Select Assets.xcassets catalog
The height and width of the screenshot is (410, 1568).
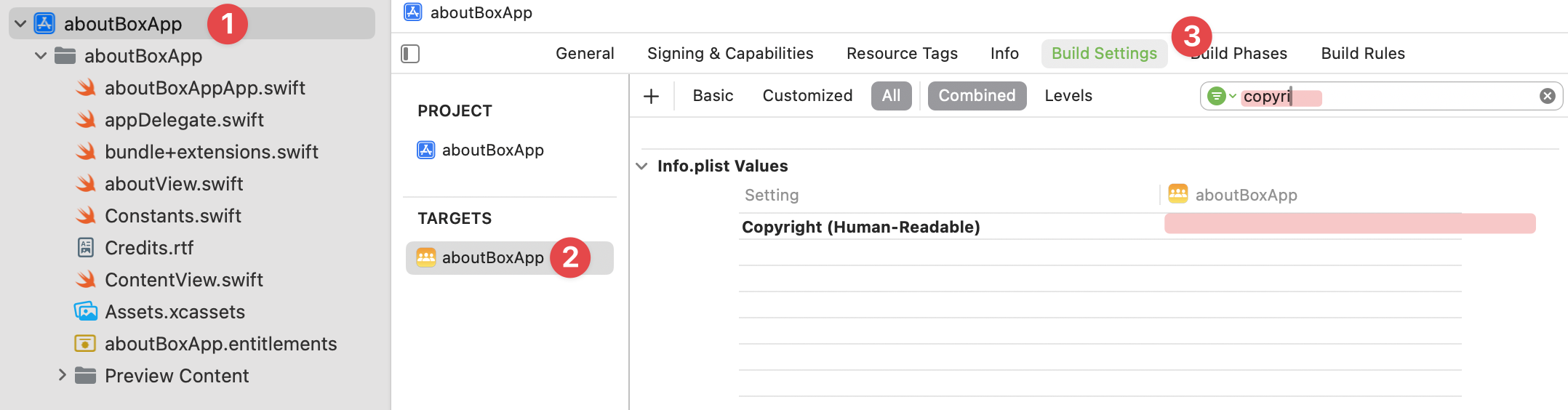pos(160,312)
